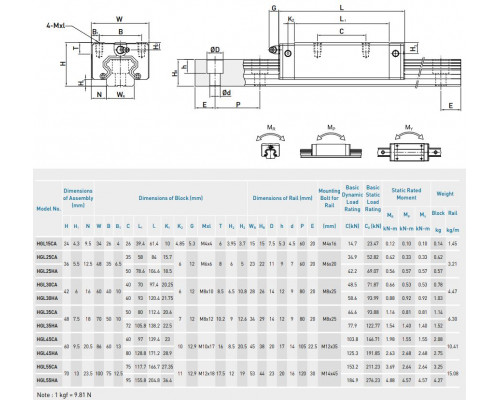
Task: Click the Static Rated Moment header
Action: click(406, 194)
